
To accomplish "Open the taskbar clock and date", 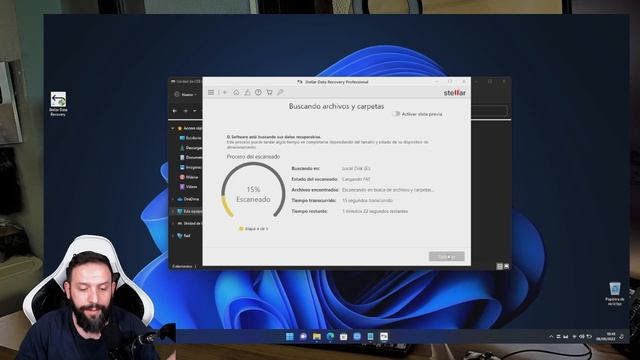I will point(606,337).
